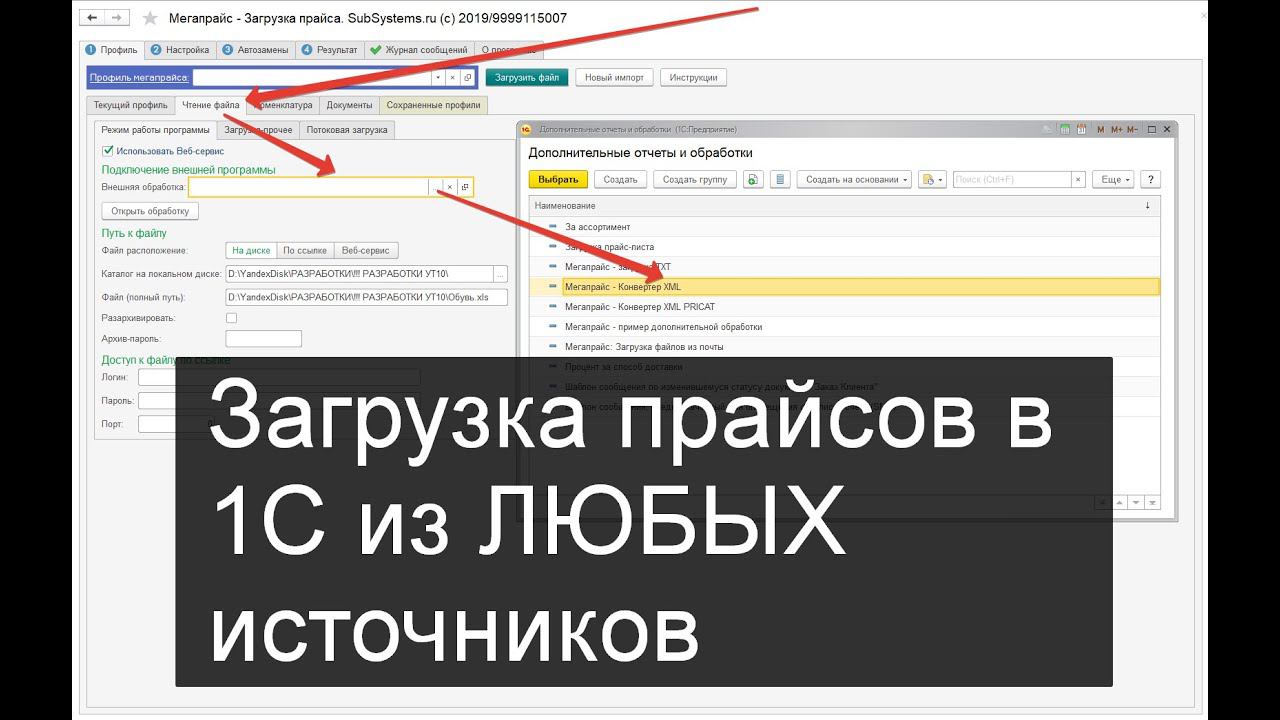The width and height of the screenshot is (1280, 720).
Task: Go forward with the right arrow button
Action: [117, 18]
